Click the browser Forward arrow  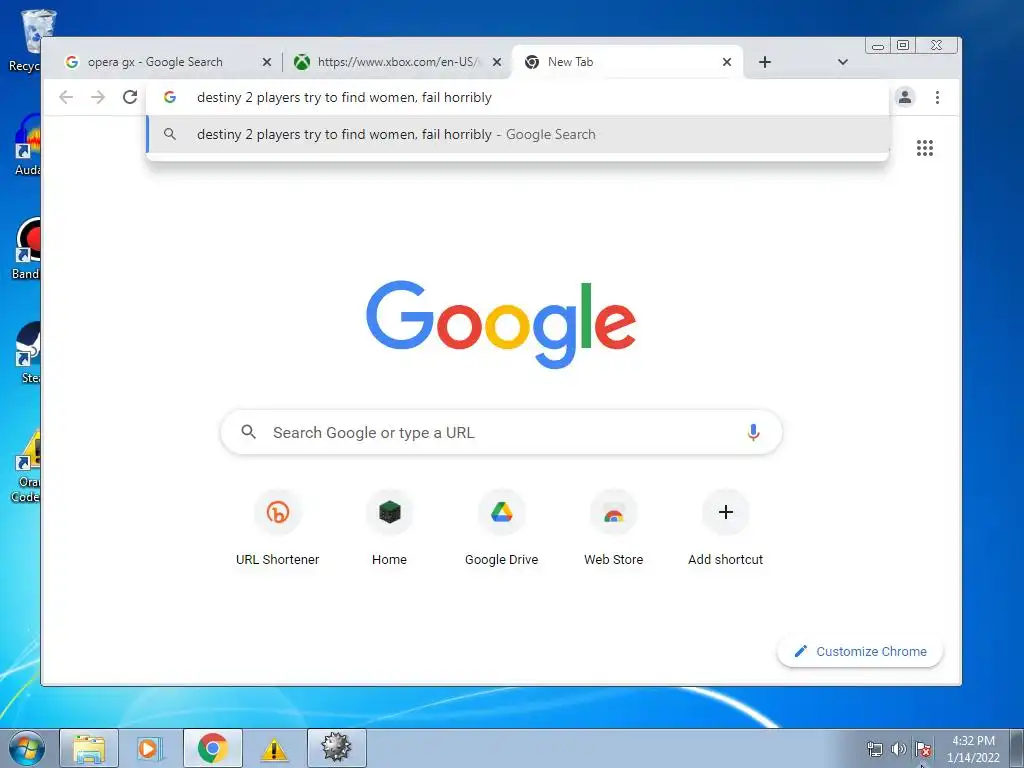98,97
